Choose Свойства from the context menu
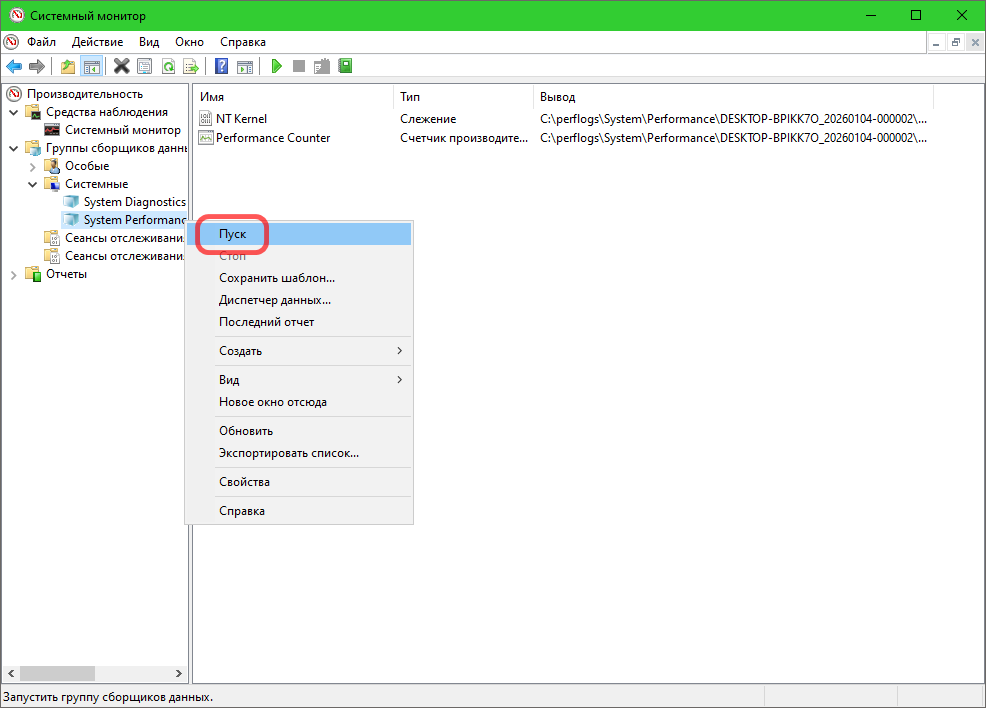This screenshot has width=986, height=708. (244, 482)
